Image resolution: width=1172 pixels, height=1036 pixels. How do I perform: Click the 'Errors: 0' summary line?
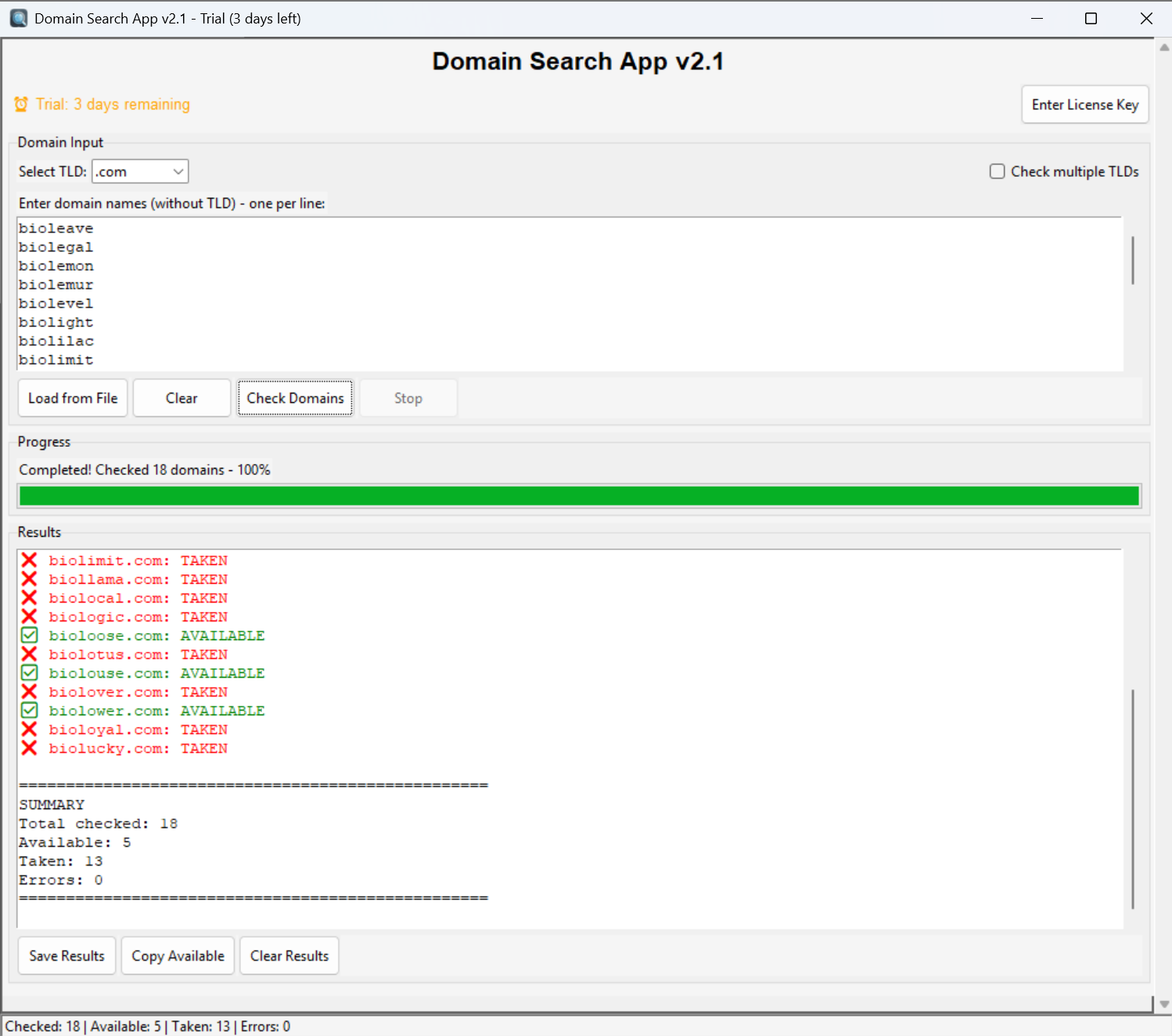[x=61, y=880]
